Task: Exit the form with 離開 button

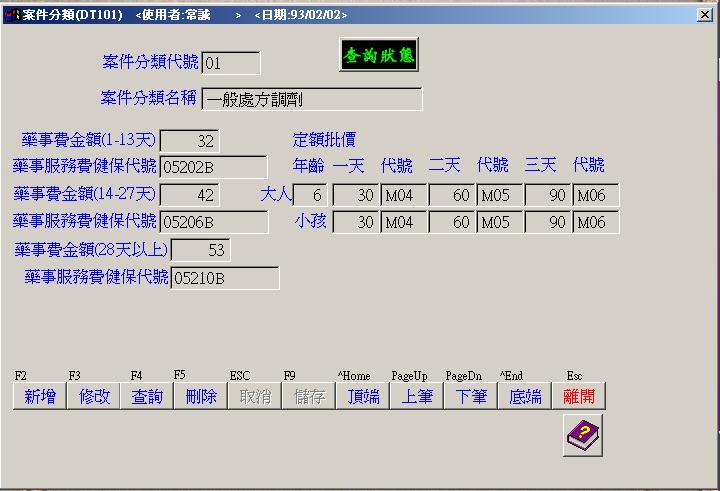Action: (579, 396)
